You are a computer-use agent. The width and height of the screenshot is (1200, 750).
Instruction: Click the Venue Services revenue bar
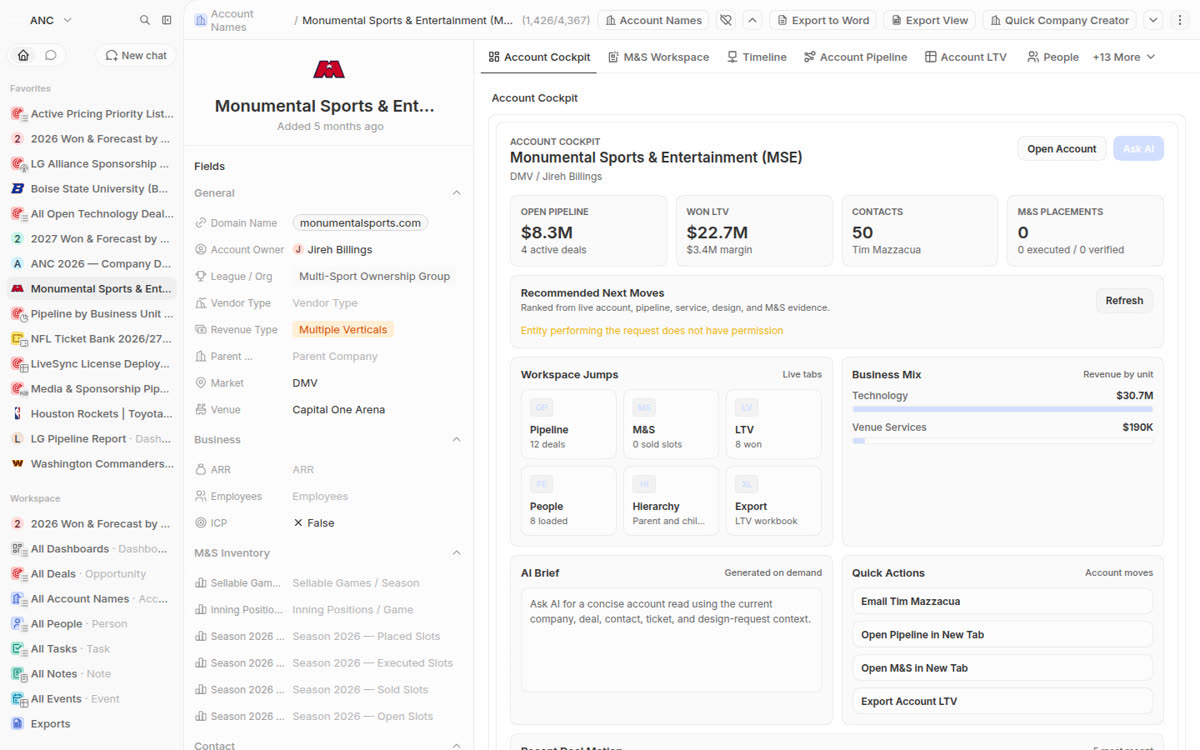(1002, 441)
